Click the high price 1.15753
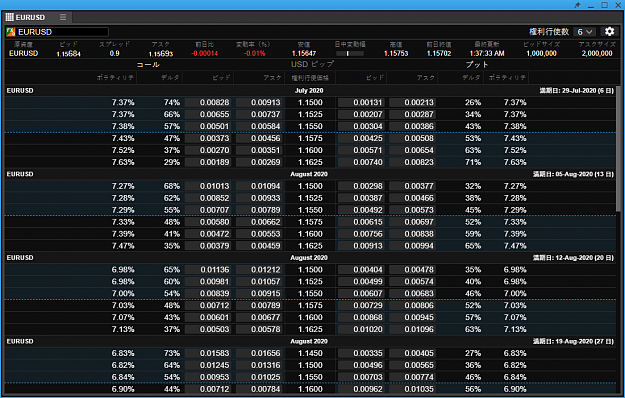This screenshot has height=398, width=625. point(396,53)
